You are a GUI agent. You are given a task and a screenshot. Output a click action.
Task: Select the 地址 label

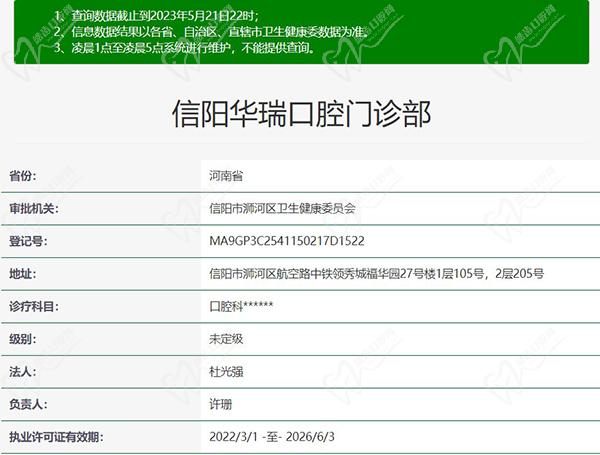tap(23, 274)
